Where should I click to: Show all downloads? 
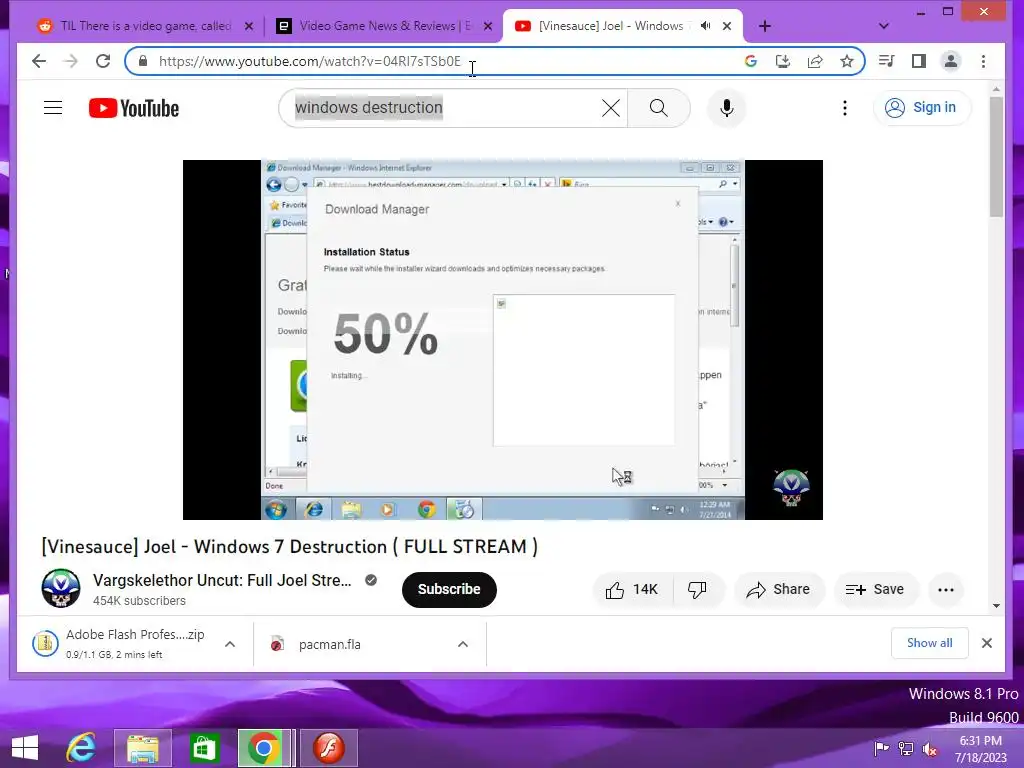(929, 643)
